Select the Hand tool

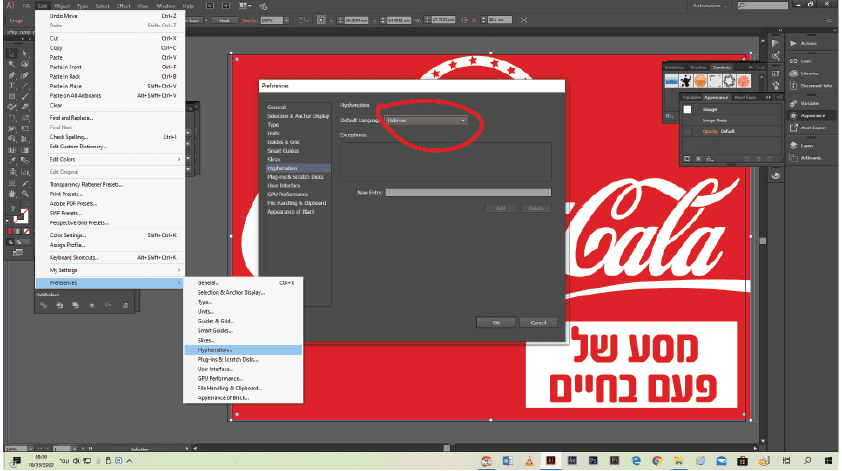coord(12,194)
